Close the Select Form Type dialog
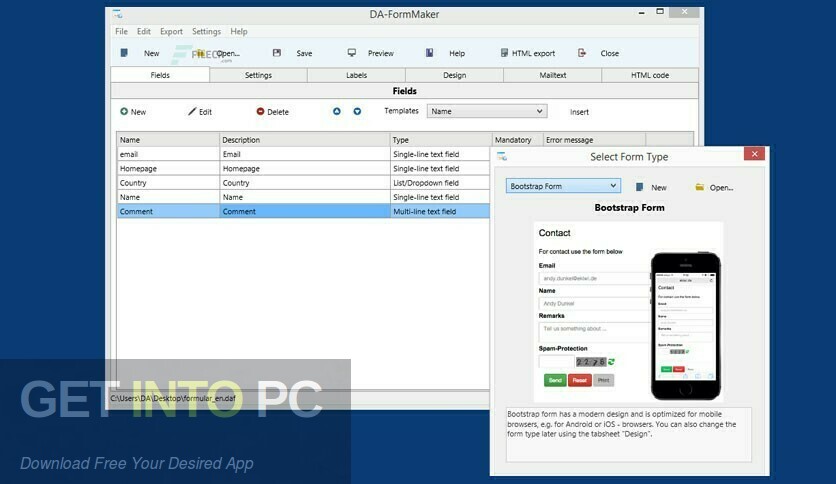The width and height of the screenshot is (836, 484). click(754, 154)
